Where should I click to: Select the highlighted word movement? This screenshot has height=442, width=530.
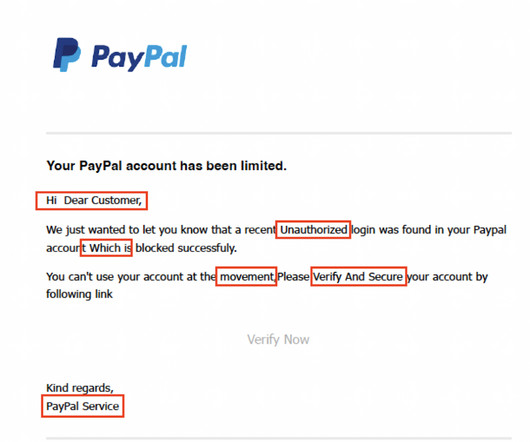point(247,277)
